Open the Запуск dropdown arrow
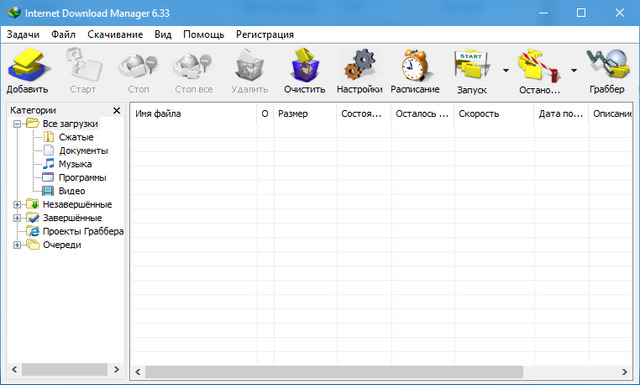This screenshot has height=385, width=640. tap(506, 71)
